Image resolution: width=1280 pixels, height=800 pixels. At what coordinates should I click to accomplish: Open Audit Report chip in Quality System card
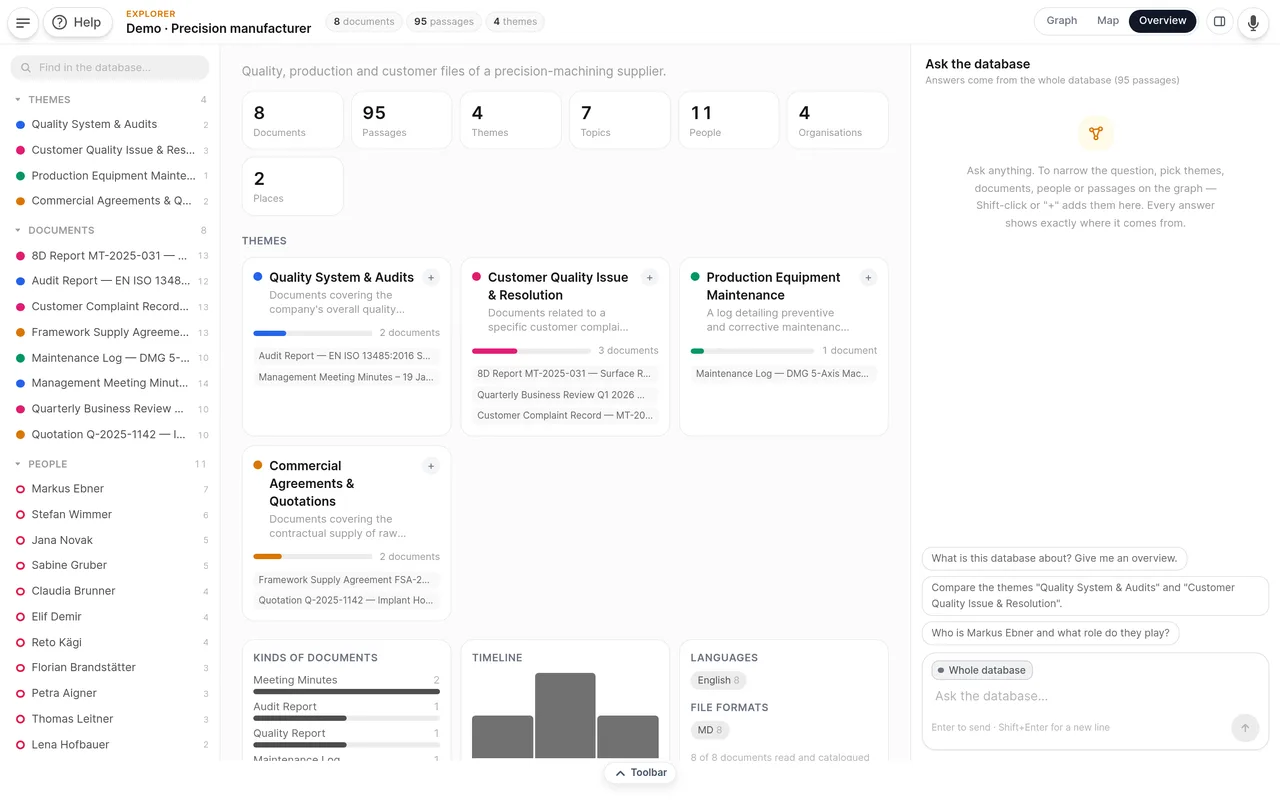click(x=345, y=356)
